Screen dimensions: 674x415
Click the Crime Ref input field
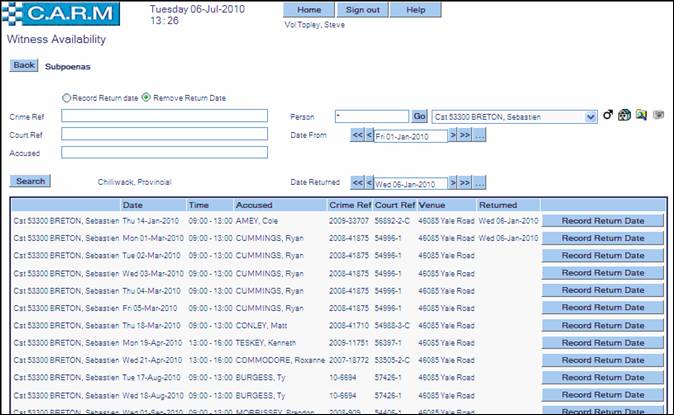tap(165, 116)
